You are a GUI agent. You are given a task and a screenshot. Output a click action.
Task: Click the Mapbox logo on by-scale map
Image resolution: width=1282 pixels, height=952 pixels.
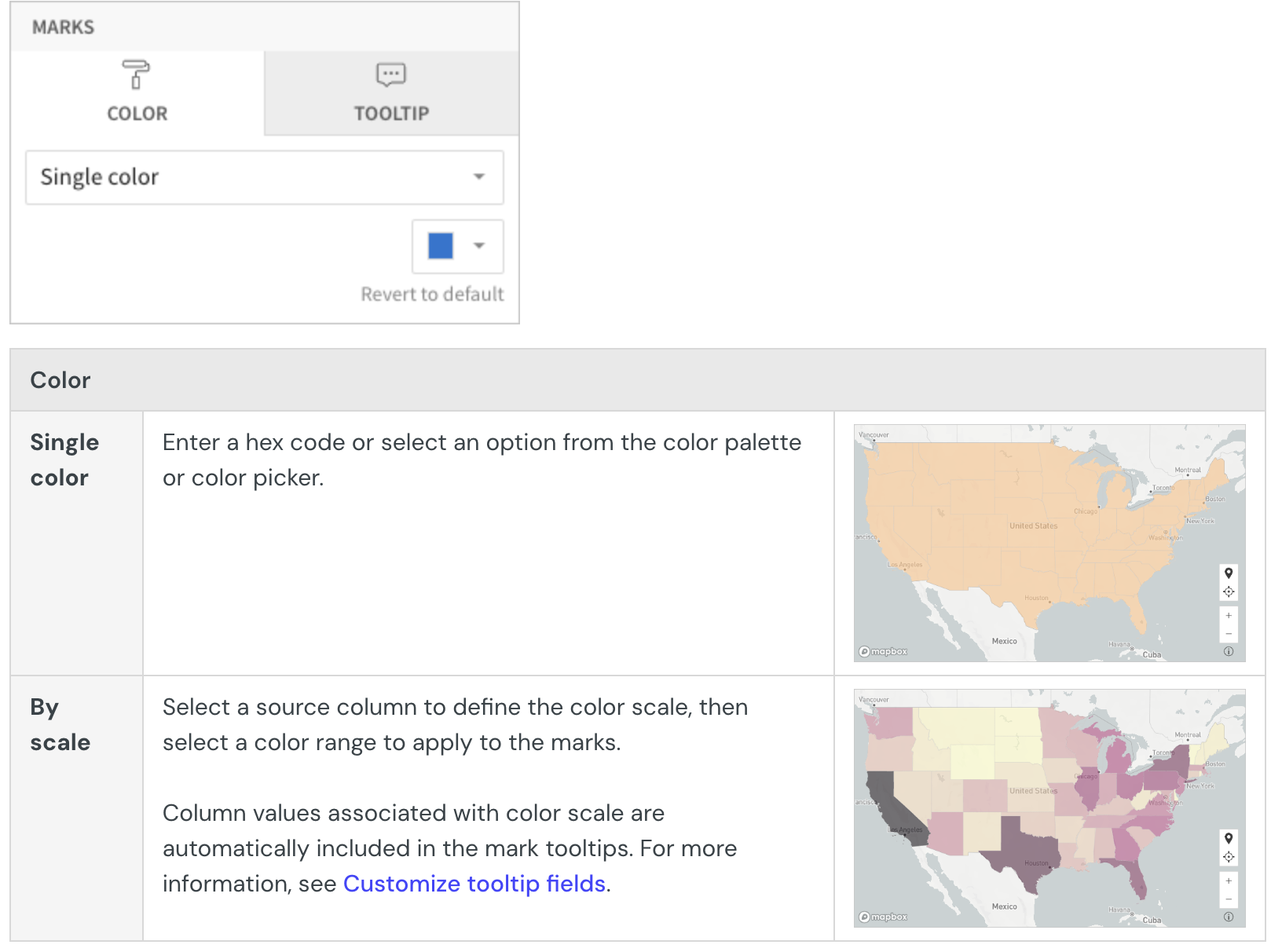point(883,917)
